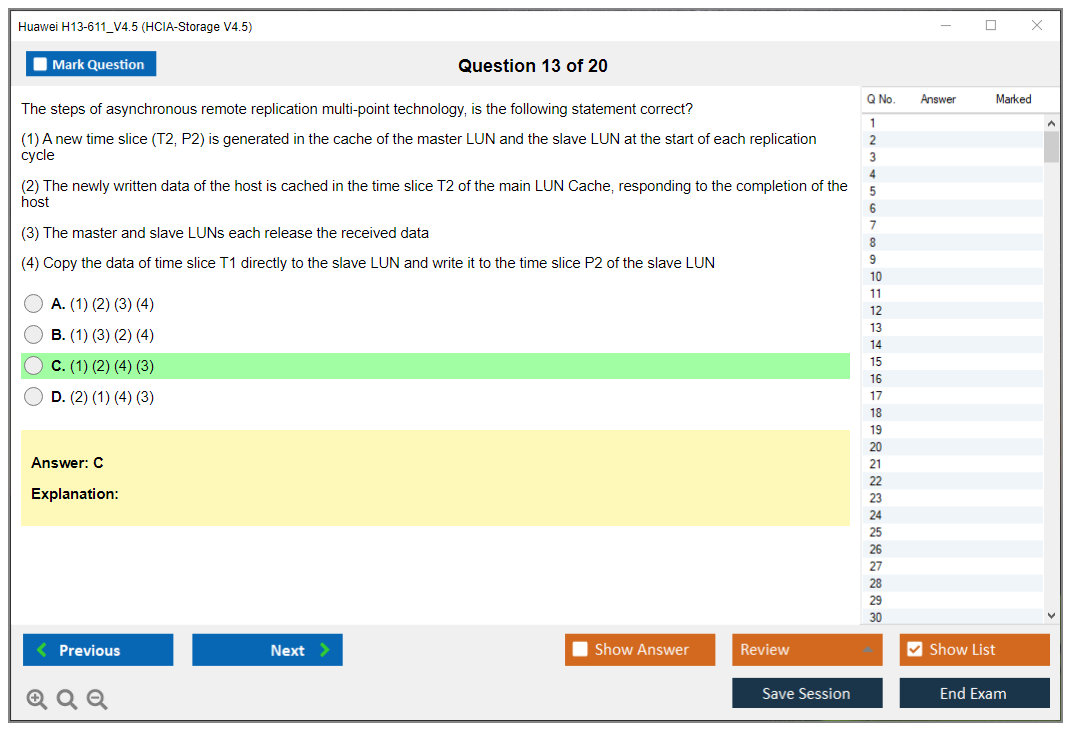The width and height of the screenshot is (1075, 735).
Task: Choose answer B (1) (3) (2) (4)
Action: tap(34, 335)
